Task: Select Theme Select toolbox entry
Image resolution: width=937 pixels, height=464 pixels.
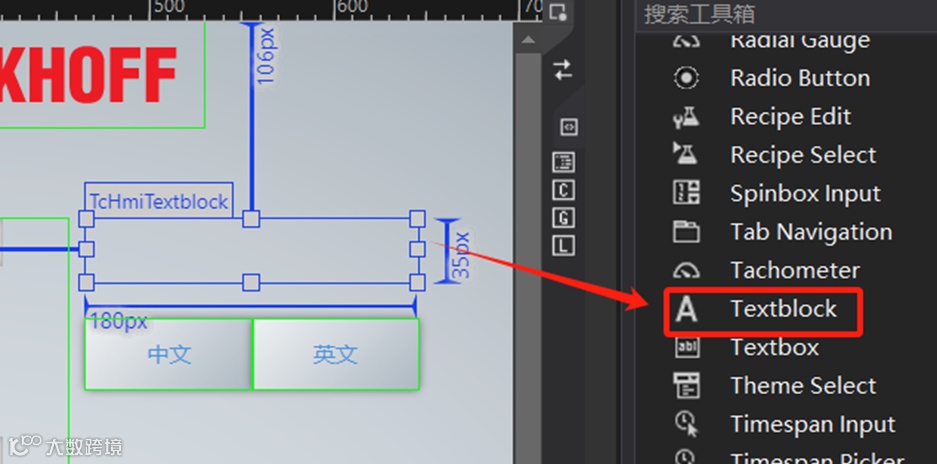Action: pyautogui.click(x=803, y=386)
